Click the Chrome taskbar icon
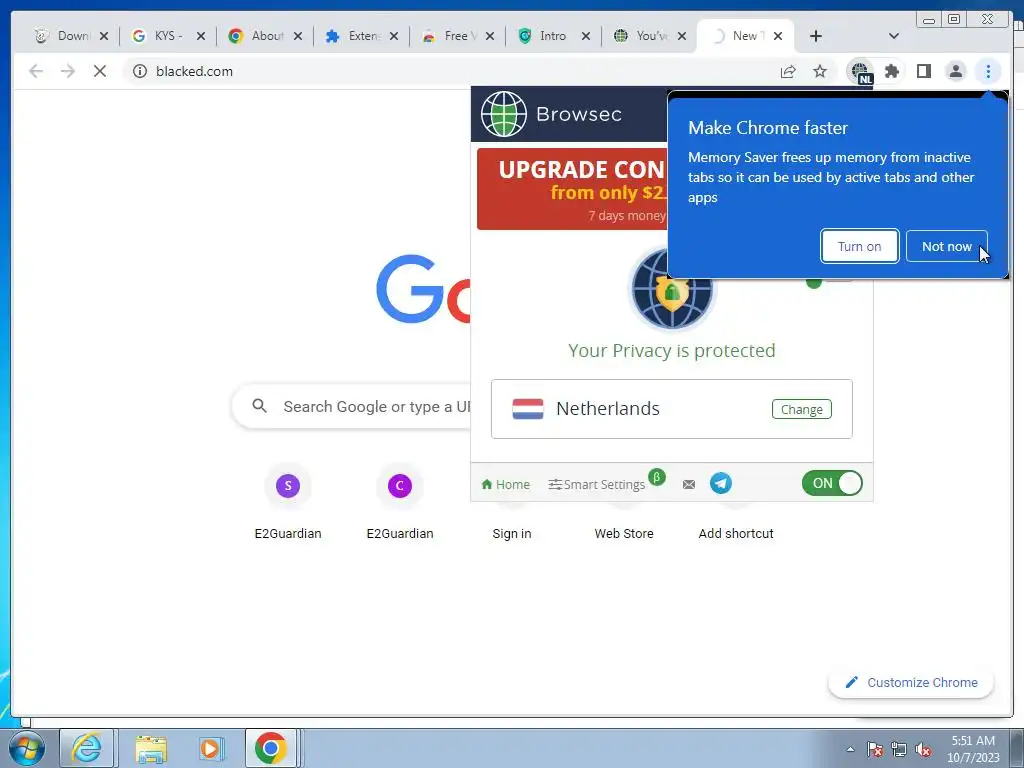1024x768 pixels. (271, 748)
